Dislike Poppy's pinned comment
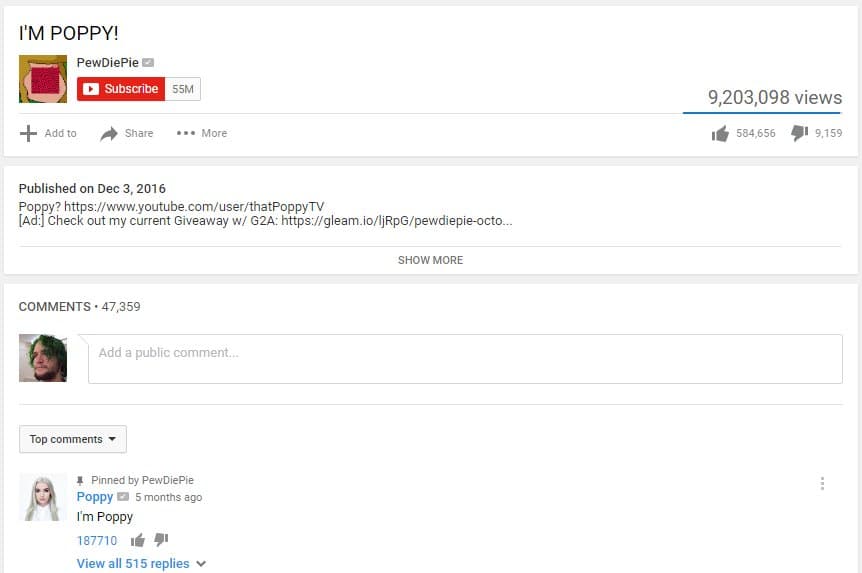862x573 pixels. click(x=161, y=539)
